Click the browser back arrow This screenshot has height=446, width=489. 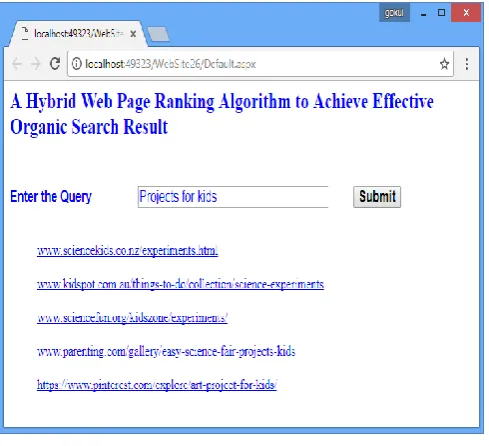point(17,63)
